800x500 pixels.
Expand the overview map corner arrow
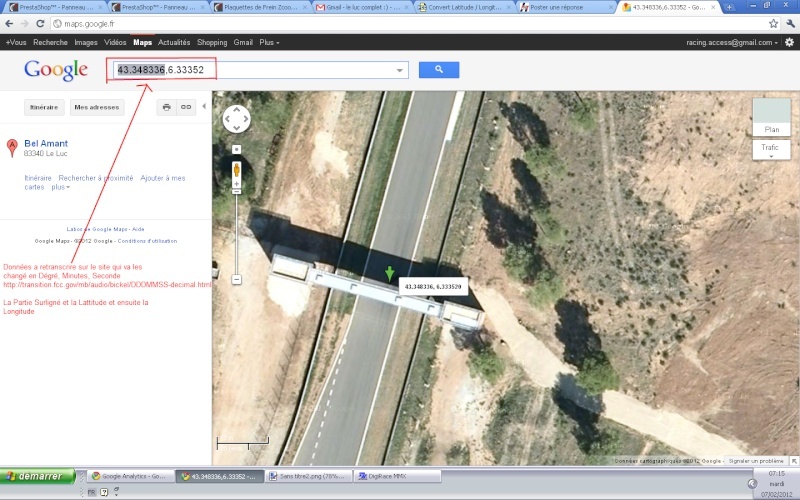tap(794, 461)
